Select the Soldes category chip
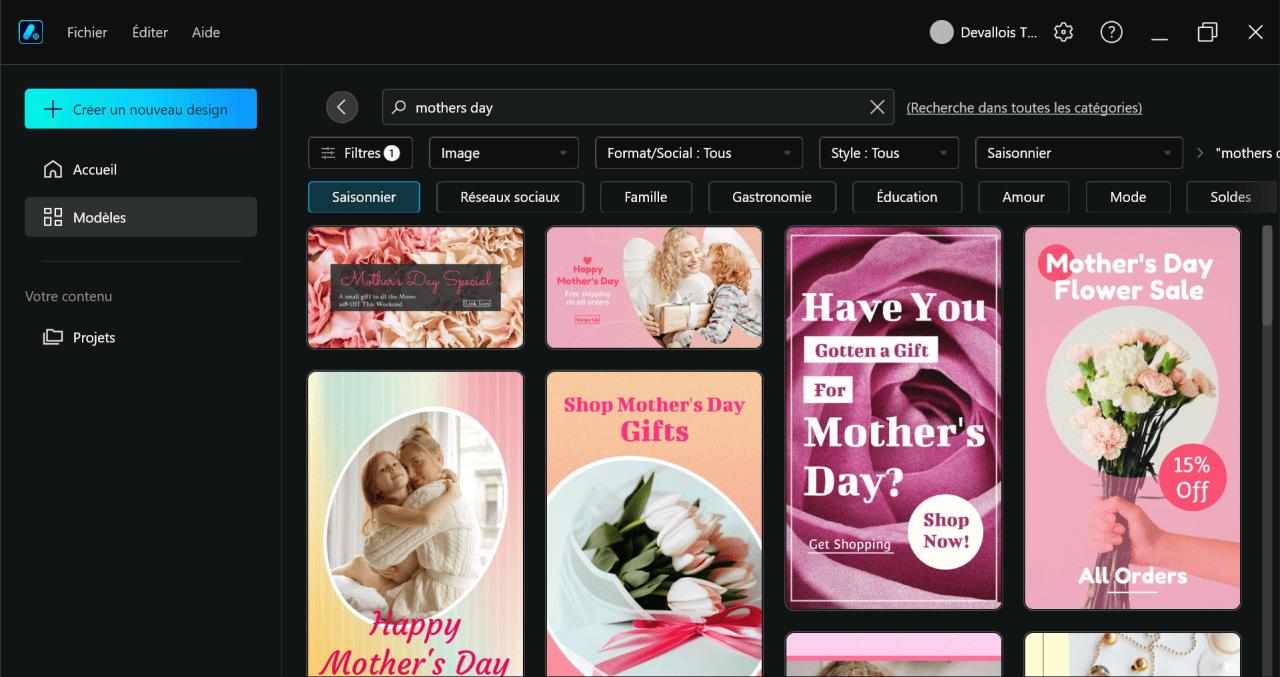The width and height of the screenshot is (1280, 677). [x=1231, y=197]
